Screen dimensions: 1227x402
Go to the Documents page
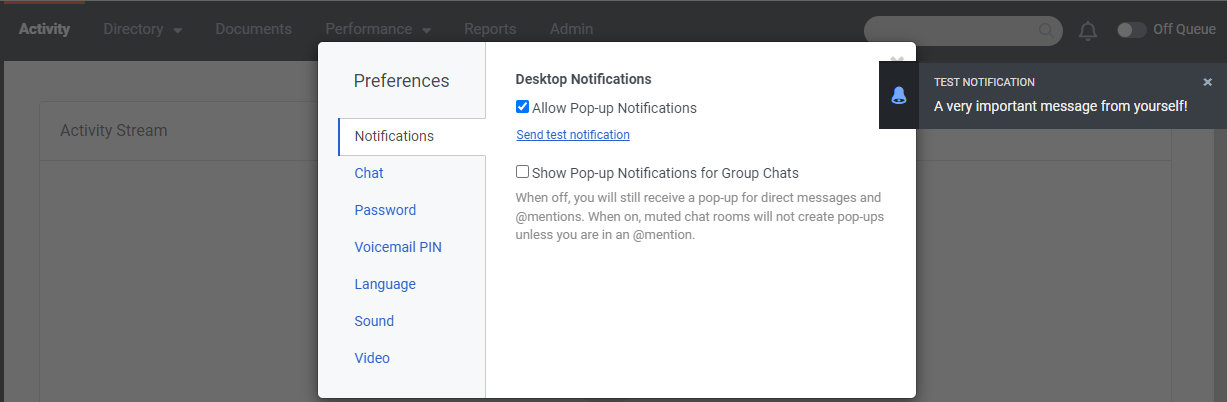(253, 29)
